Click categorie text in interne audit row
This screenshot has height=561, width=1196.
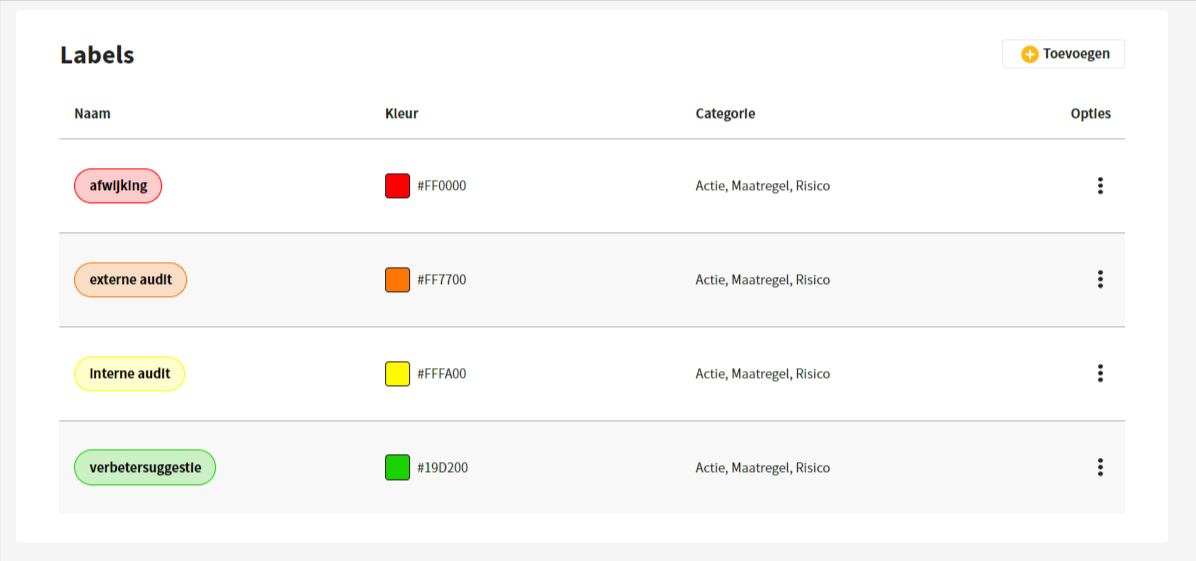click(763, 373)
